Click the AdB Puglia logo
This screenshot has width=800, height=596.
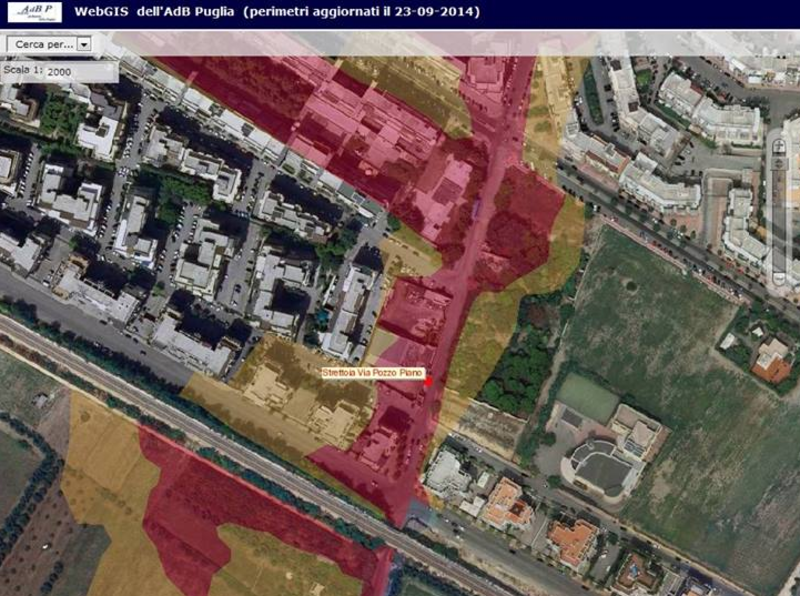[x=38, y=13]
